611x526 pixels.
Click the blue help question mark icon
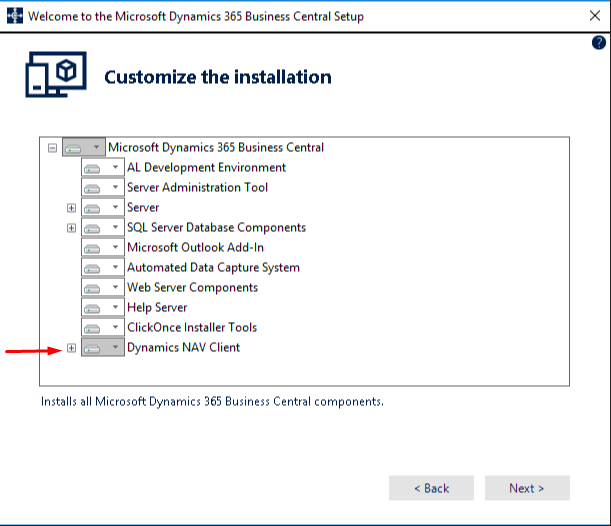599,42
